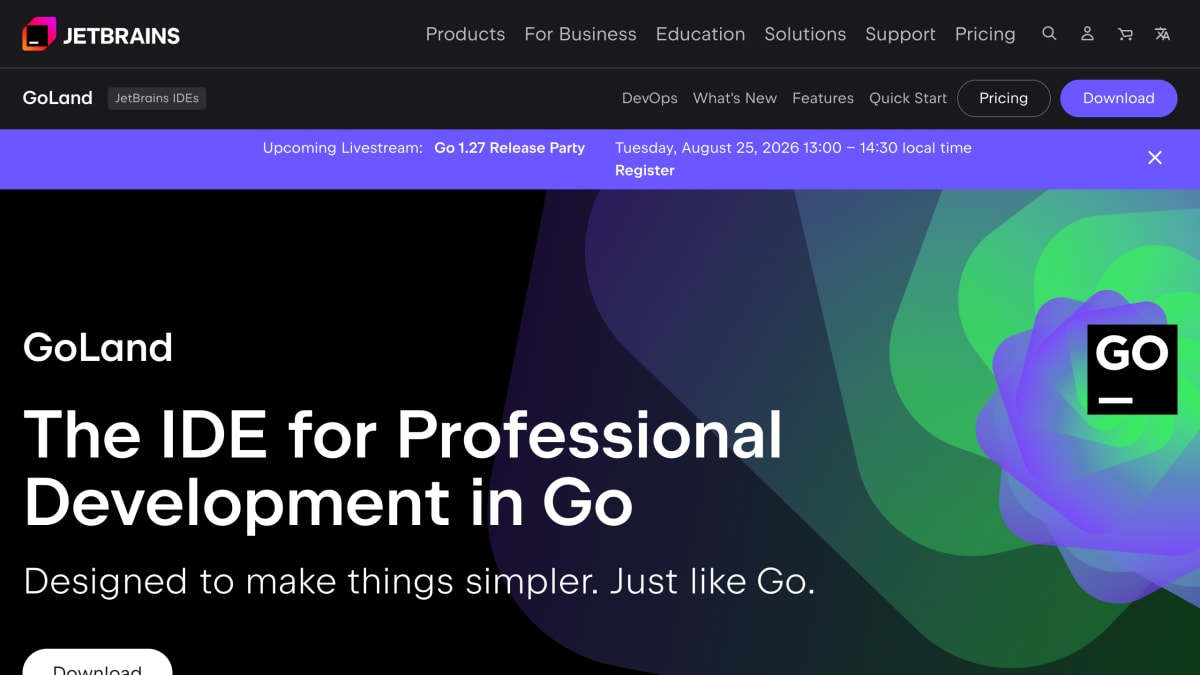This screenshot has height=675, width=1200.
Task: Click the GoLand title in subheader
Action: tap(58, 98)
